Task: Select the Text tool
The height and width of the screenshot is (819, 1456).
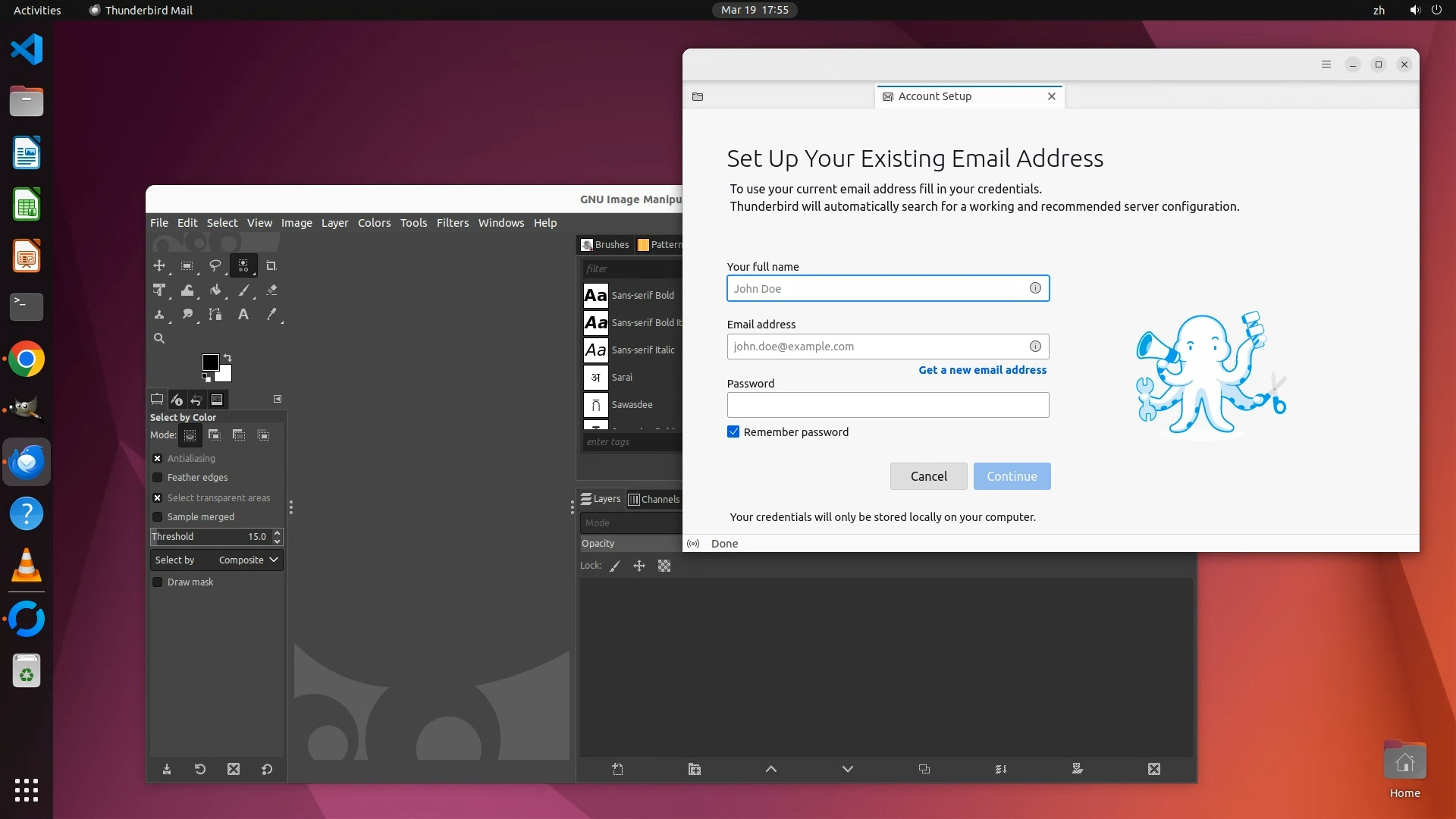Action: tap(243, 314)
